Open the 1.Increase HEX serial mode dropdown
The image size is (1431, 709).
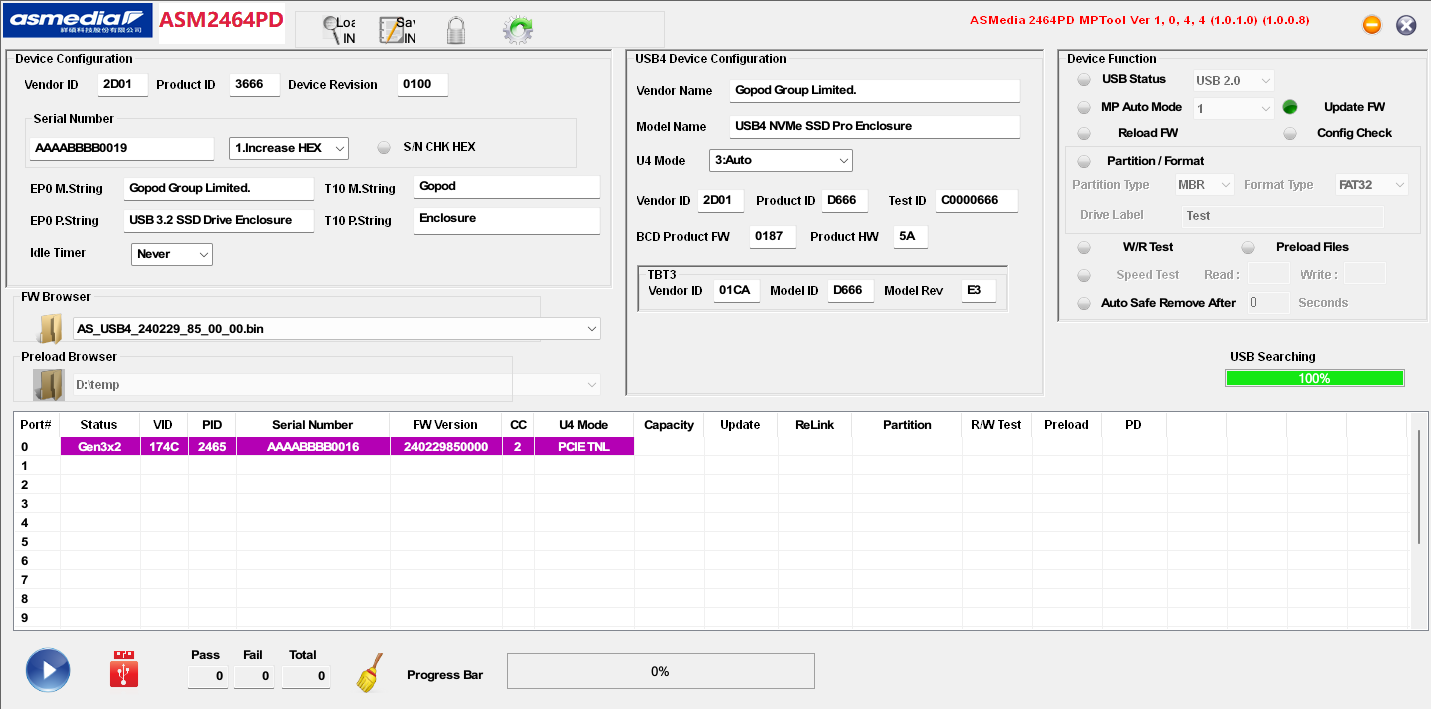point(288,148)
